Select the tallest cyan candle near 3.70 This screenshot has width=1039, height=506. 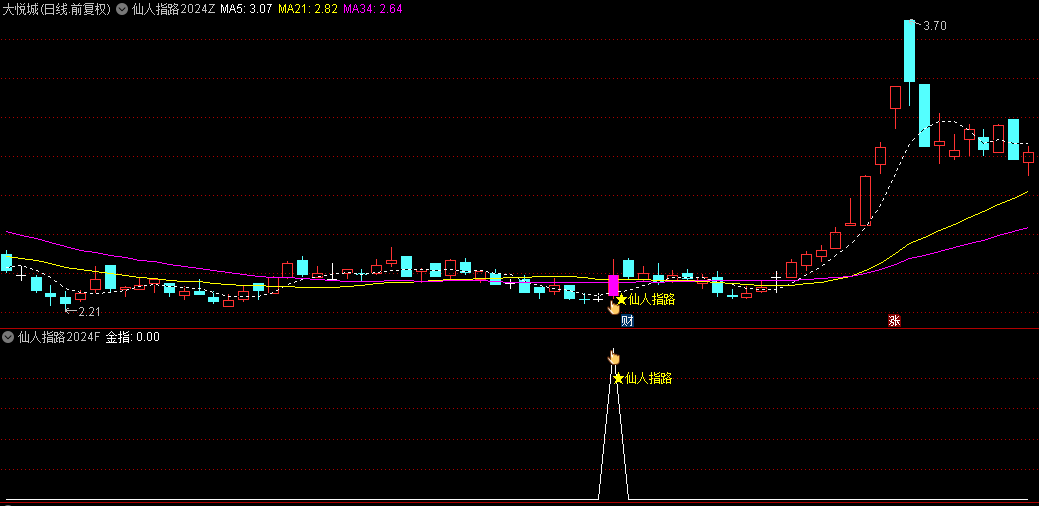909,51
